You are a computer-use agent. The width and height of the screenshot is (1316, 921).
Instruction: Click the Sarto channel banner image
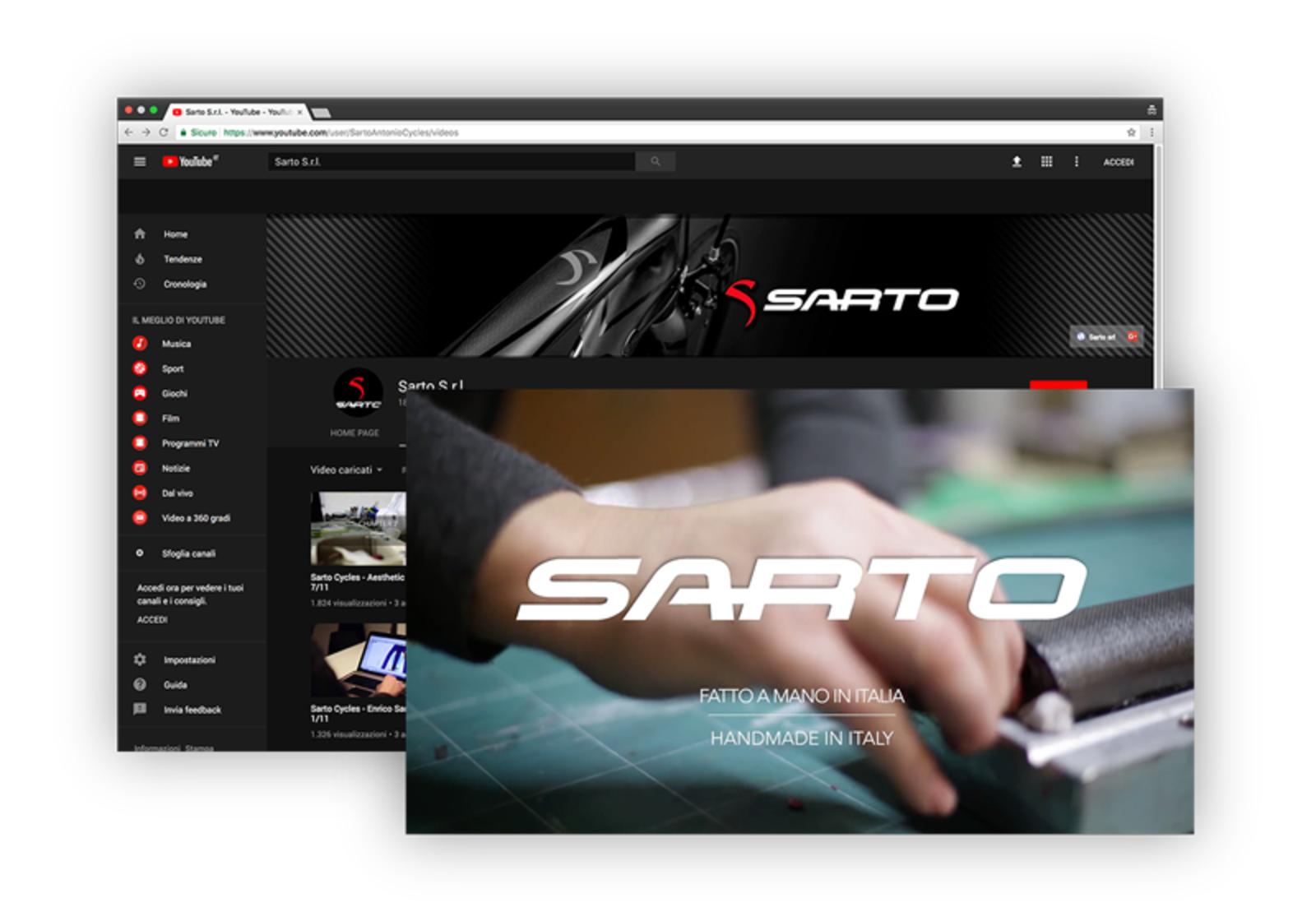coord(710,285)
